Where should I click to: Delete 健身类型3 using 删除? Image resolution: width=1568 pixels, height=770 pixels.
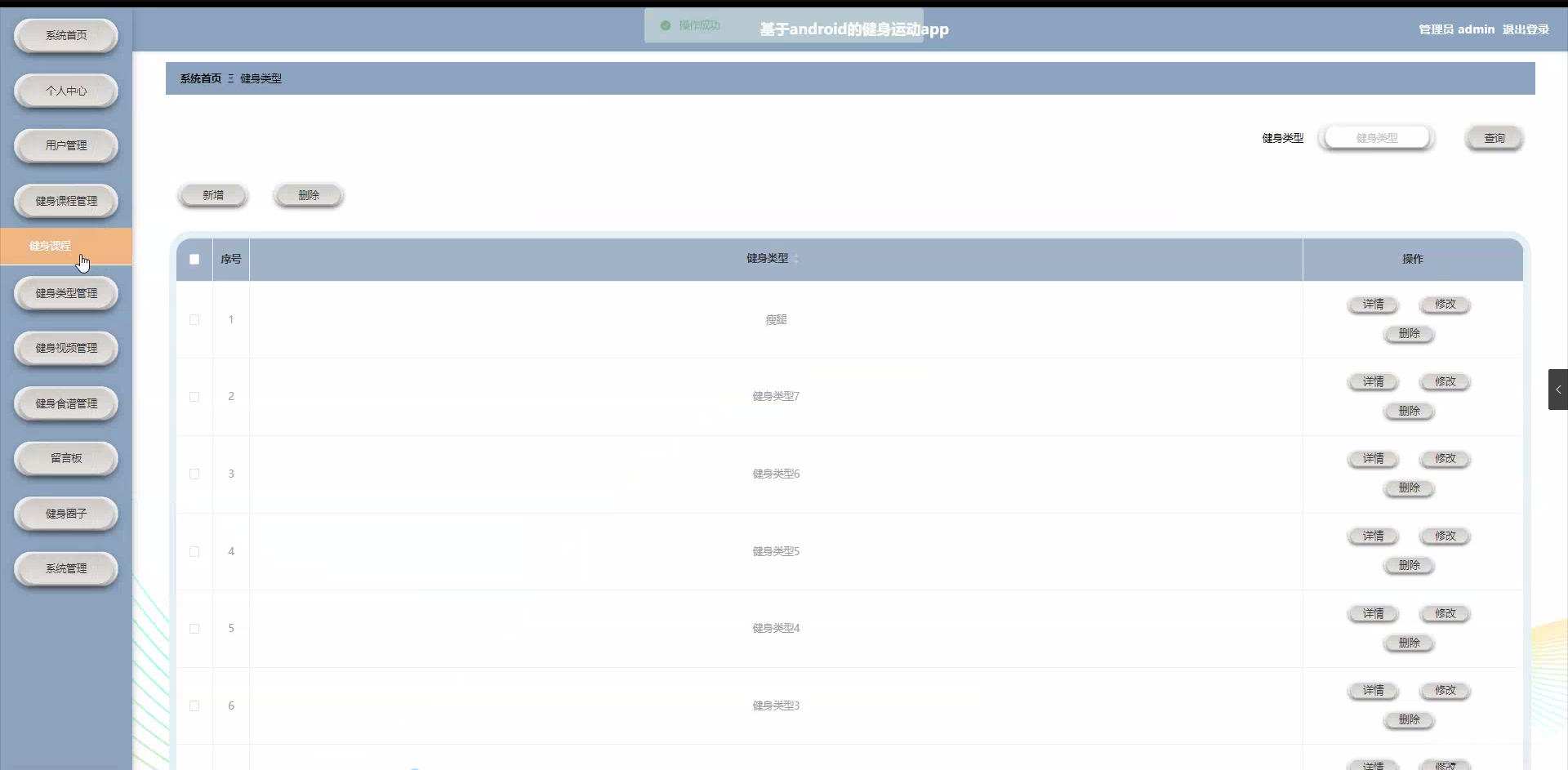(x=1410, y=720)
